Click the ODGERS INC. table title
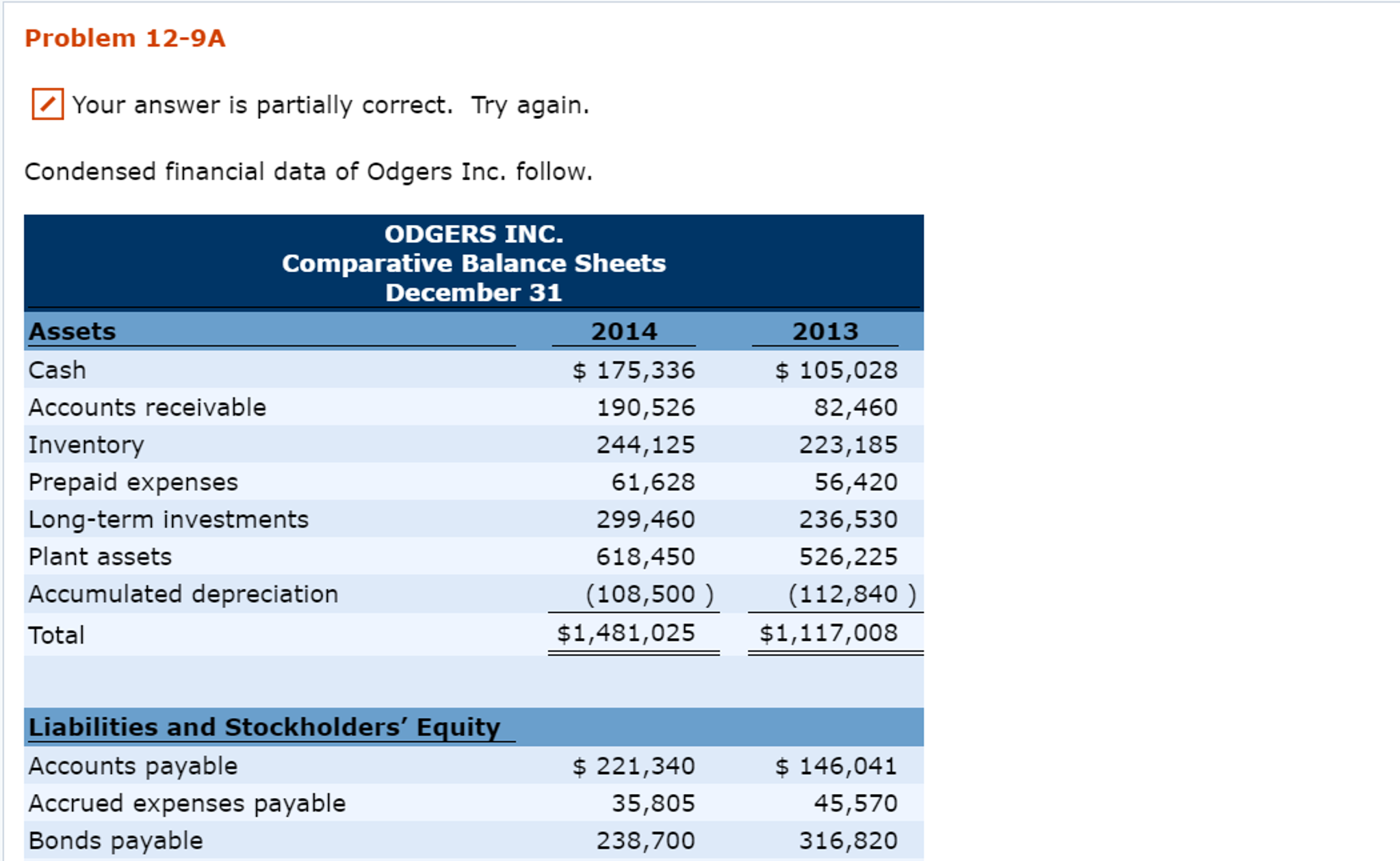Viewport: 1400px width, 861px height. coord(474,234)
